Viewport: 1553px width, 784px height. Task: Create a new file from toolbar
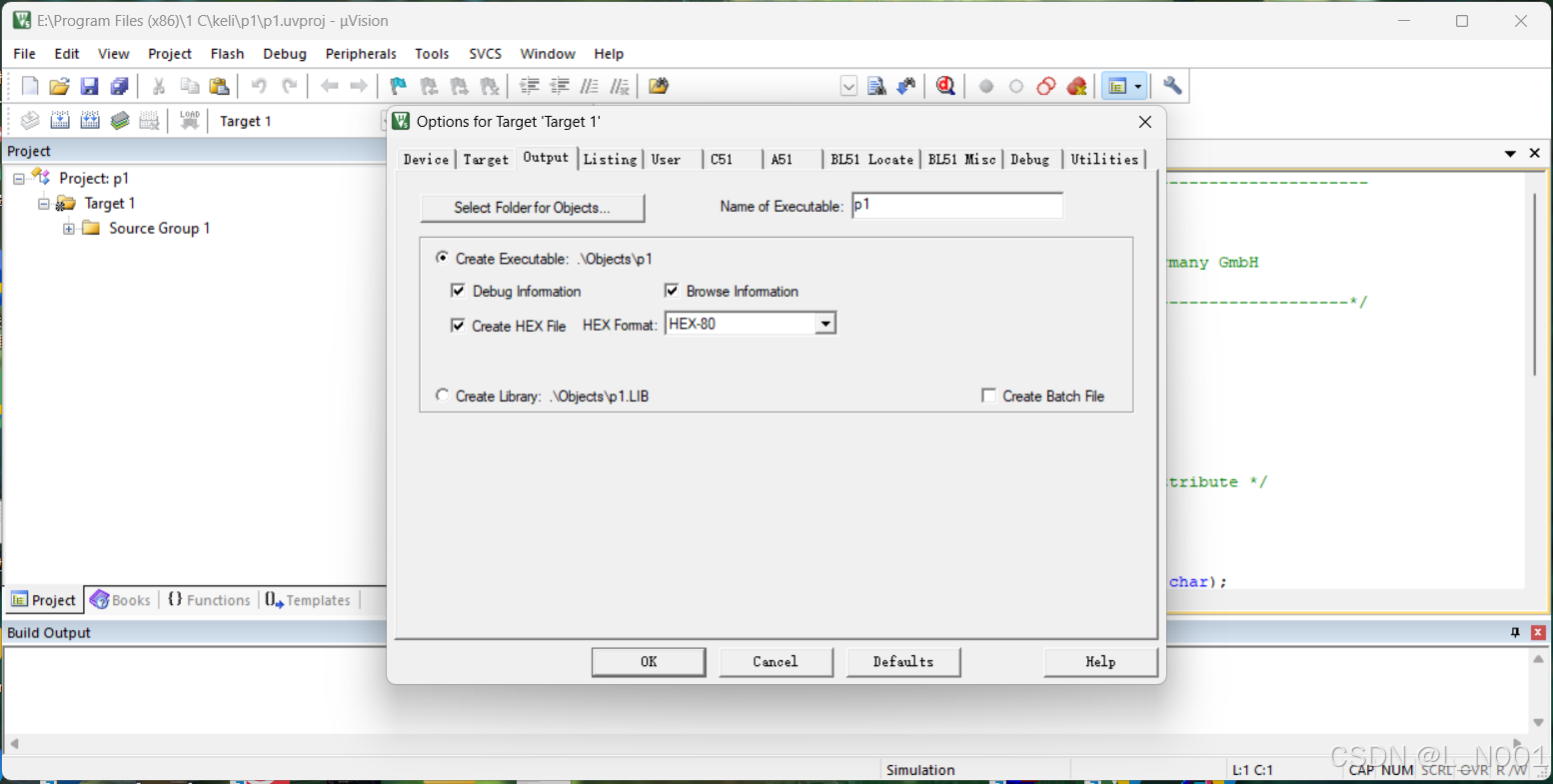click(x=30, y=86)
